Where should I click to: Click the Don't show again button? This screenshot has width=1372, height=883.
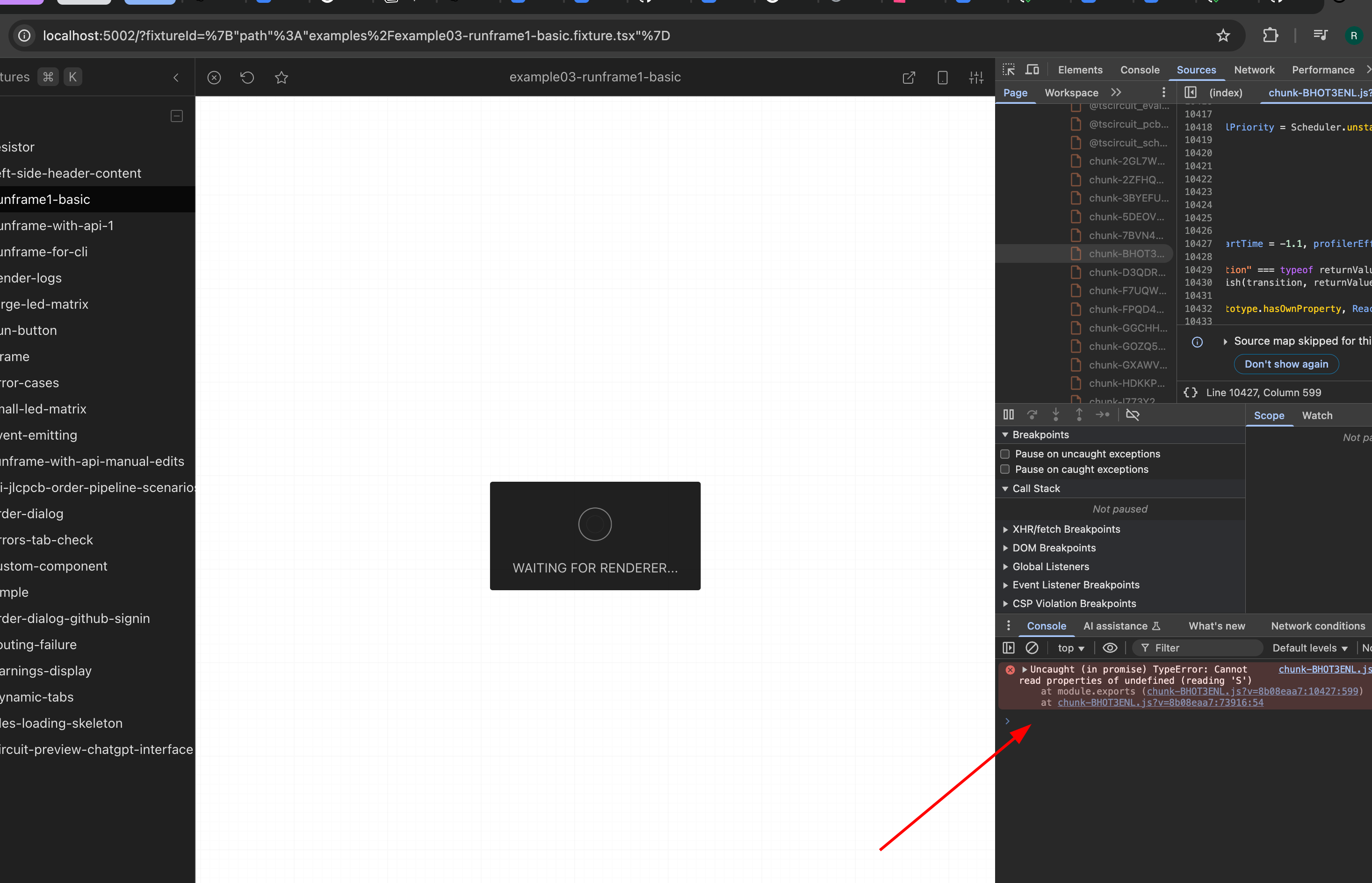1286,364
